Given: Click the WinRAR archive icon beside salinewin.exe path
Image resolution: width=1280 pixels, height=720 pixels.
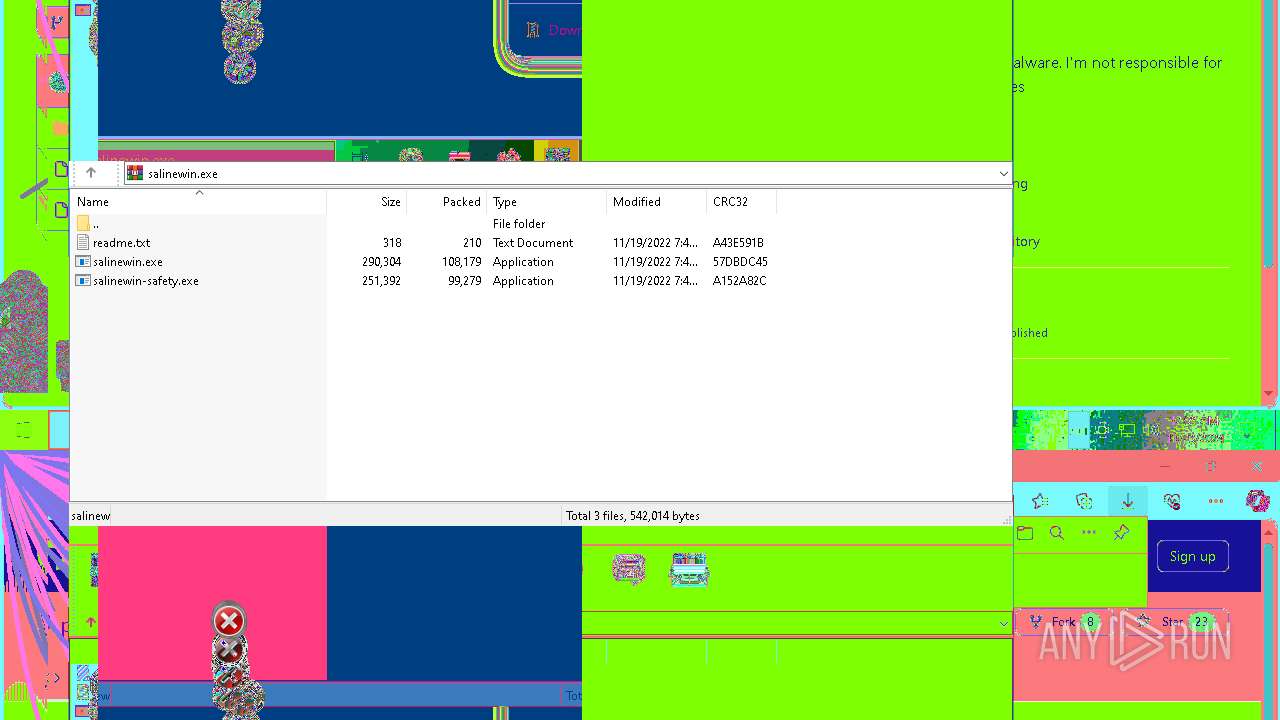Looking at the screenshot, I should (x=135, y=173).
